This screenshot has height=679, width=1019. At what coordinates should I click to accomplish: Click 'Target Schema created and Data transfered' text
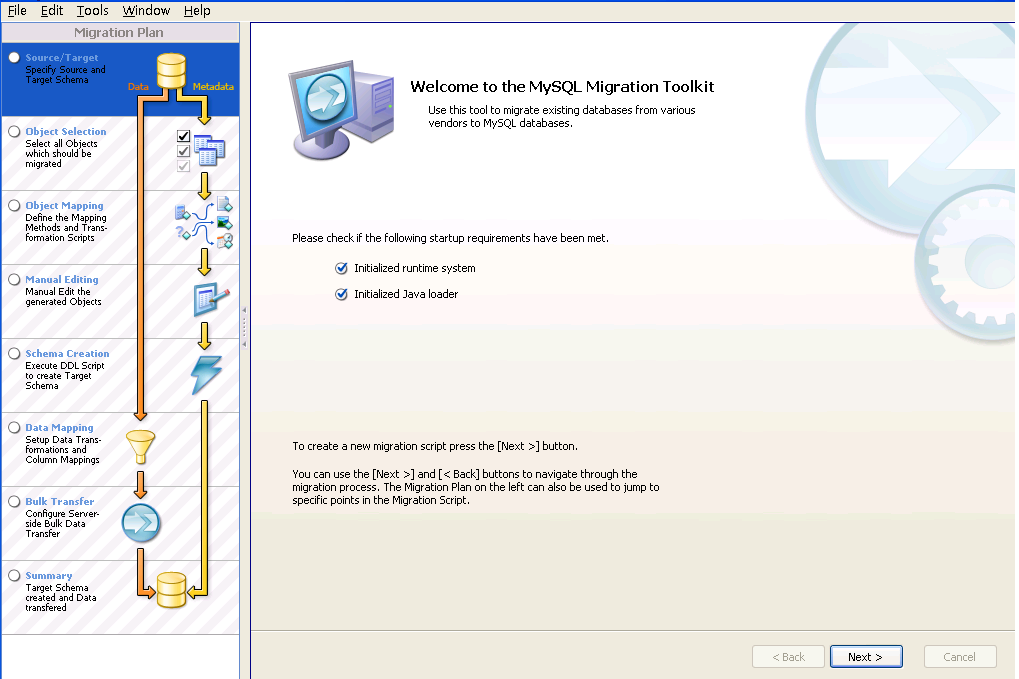[60, 598]
